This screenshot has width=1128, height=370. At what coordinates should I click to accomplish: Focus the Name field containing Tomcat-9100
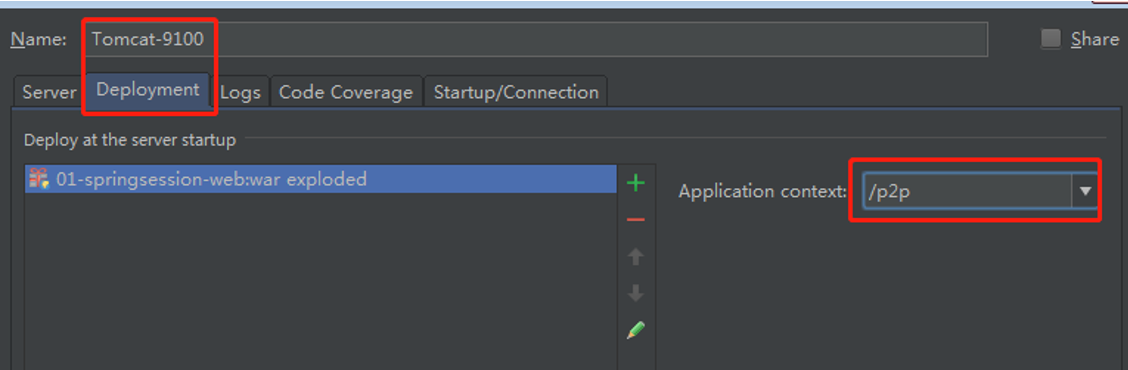coord(536,40)
